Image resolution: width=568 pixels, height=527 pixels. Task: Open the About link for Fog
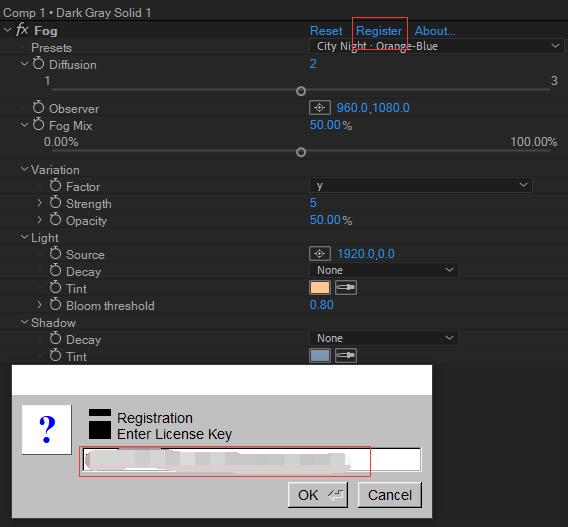click(435, 31)
